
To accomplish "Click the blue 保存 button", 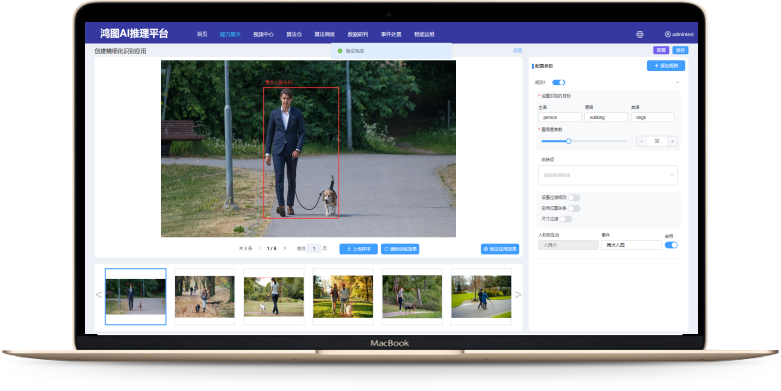I will (680, 50).
